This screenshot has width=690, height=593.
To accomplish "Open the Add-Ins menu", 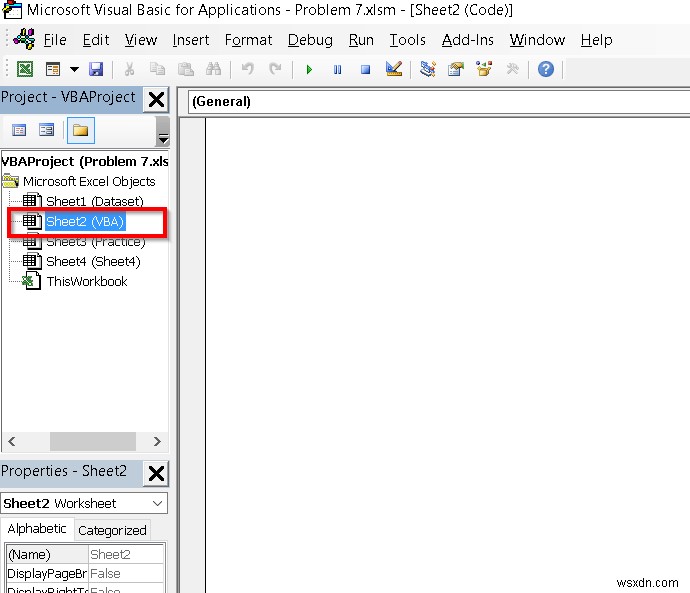I will pos(467,40).
